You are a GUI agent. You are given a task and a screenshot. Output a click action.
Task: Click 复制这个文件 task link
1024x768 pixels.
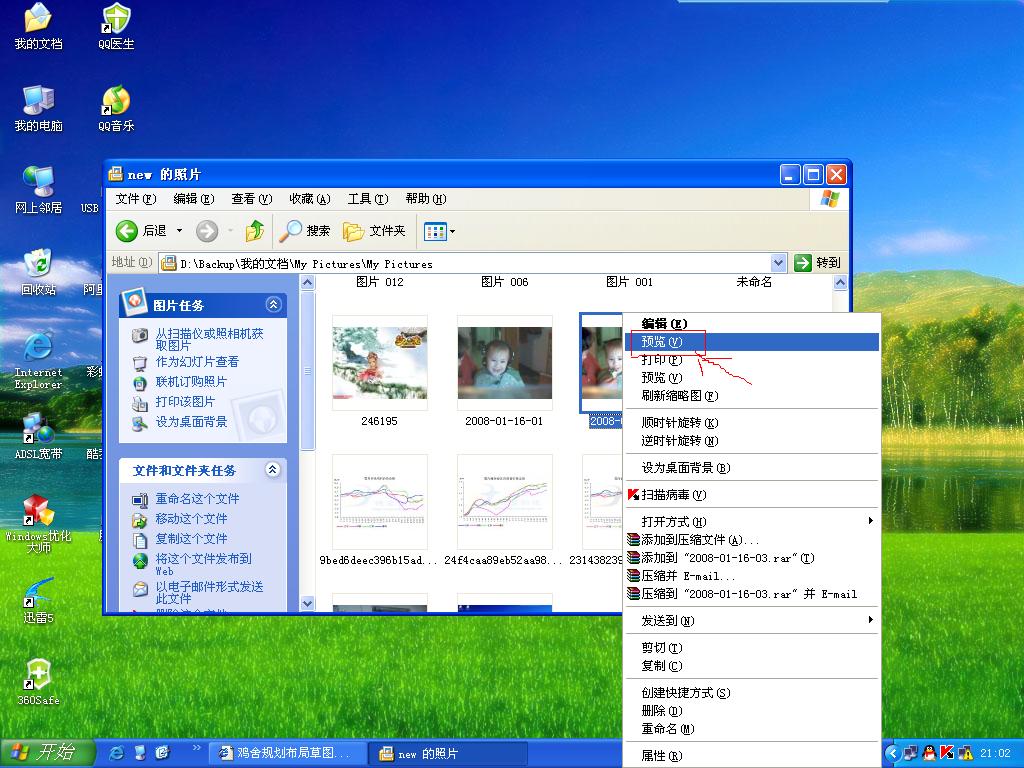[x=191, y=539]
